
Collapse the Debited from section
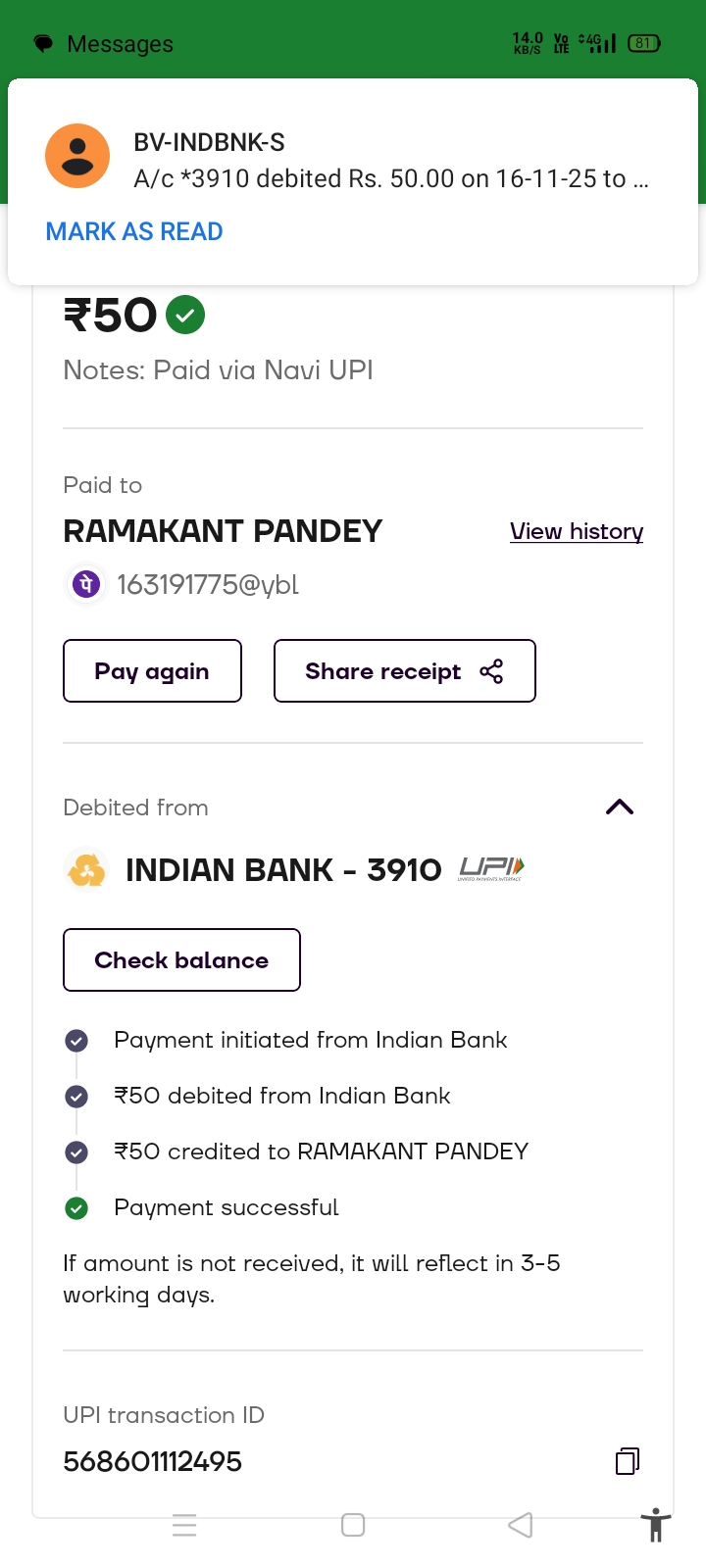[x=620, y=808]
